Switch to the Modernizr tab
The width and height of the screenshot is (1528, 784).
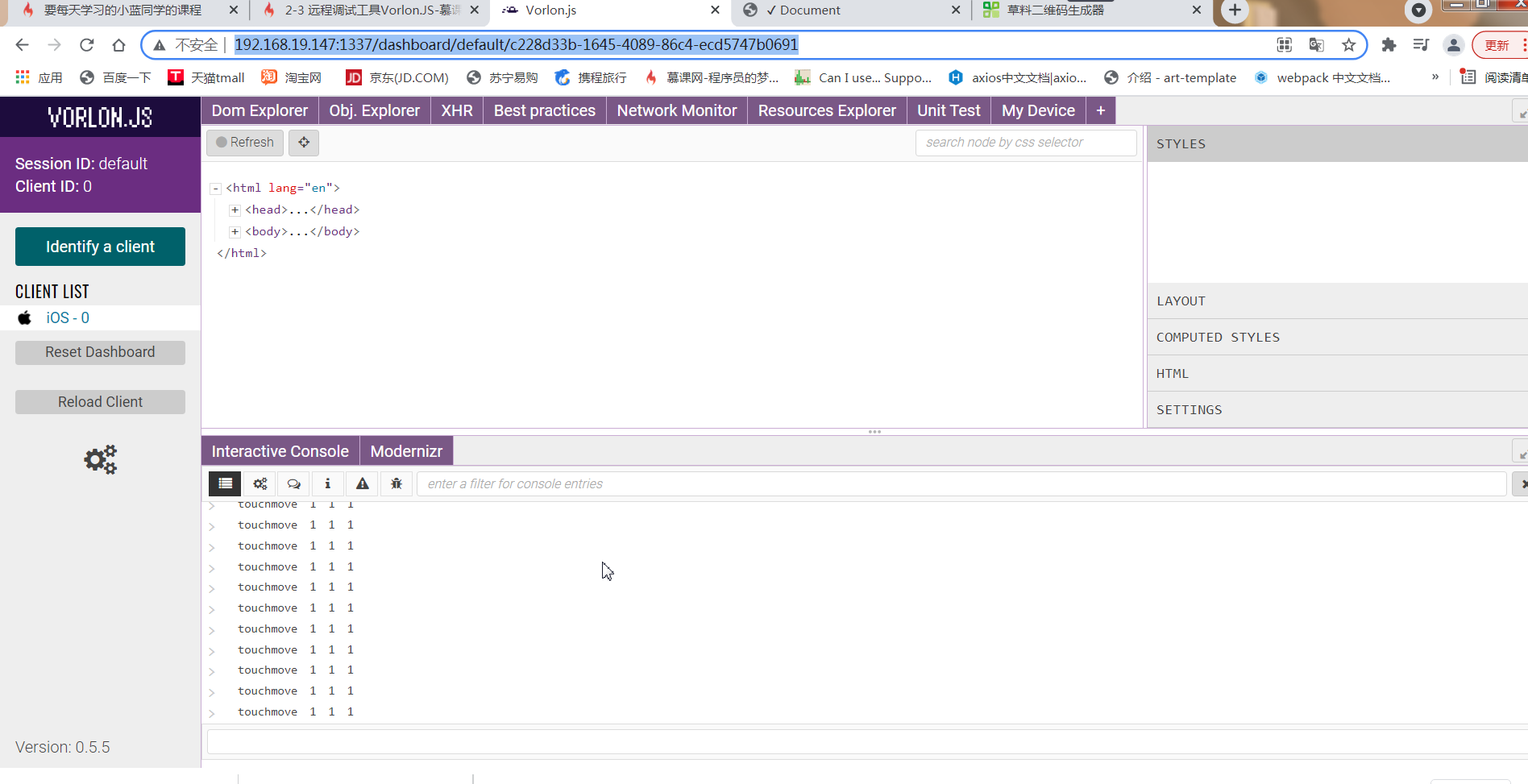[x=406, y=451]
